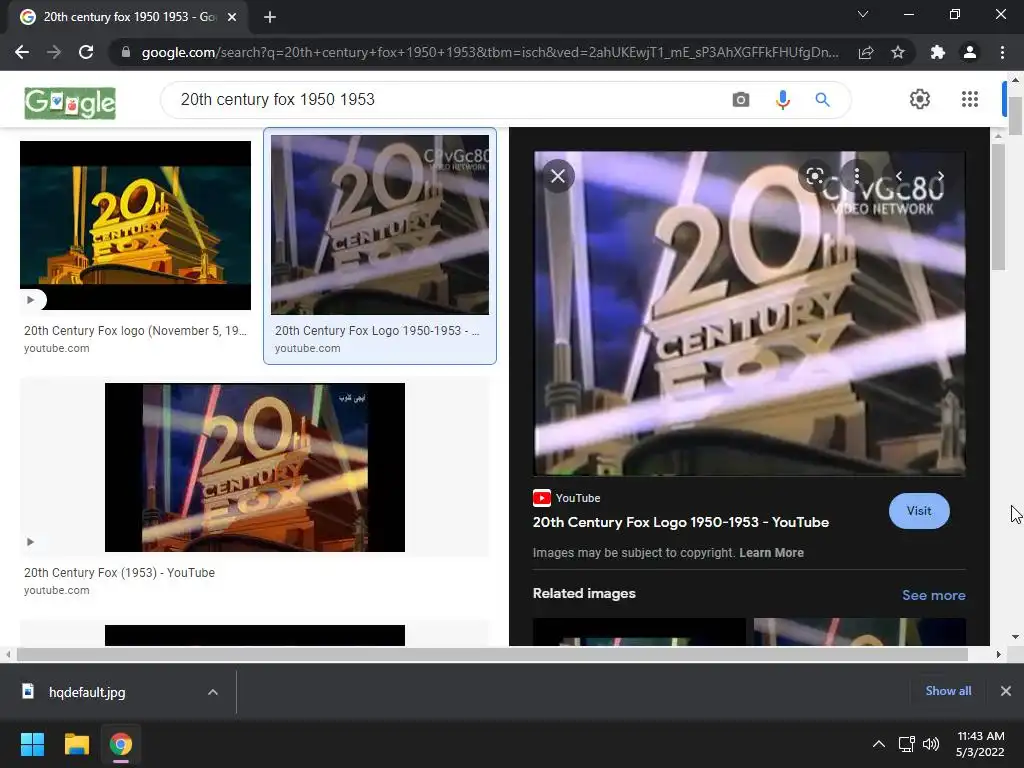Show the next image in preview
Image resolution: width=1024 pixels, height=768 pixels.
941,176
